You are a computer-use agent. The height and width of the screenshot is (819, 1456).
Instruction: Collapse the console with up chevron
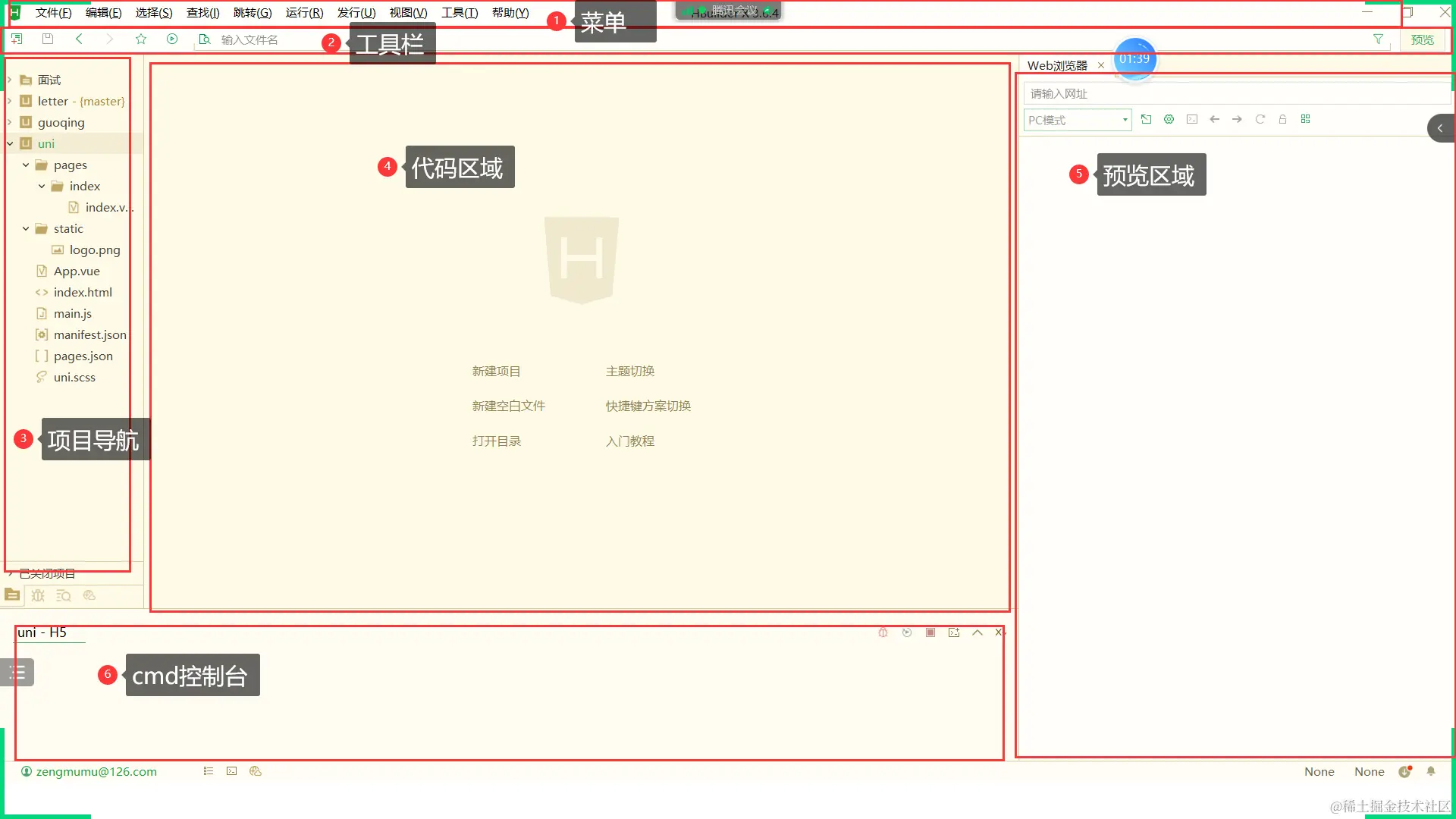pos(977,632)
